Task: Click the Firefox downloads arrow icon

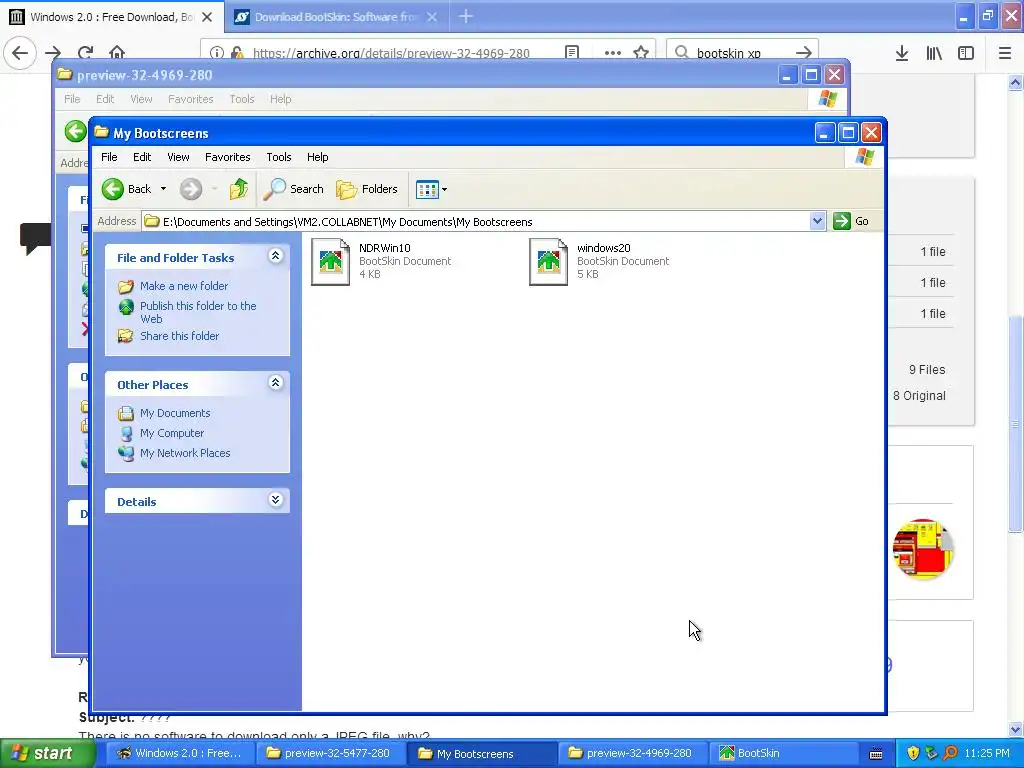Action: pyautogui.click(x=901, y=53)
